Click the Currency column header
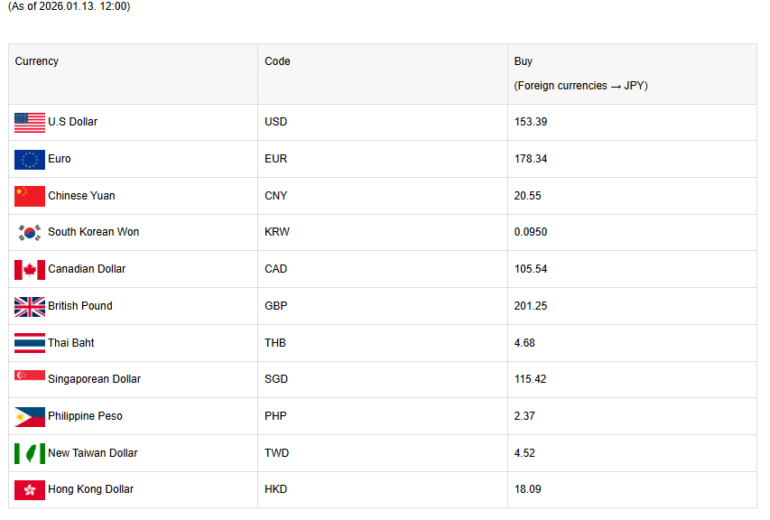The image size is (770, 520). tap(37, 62)
